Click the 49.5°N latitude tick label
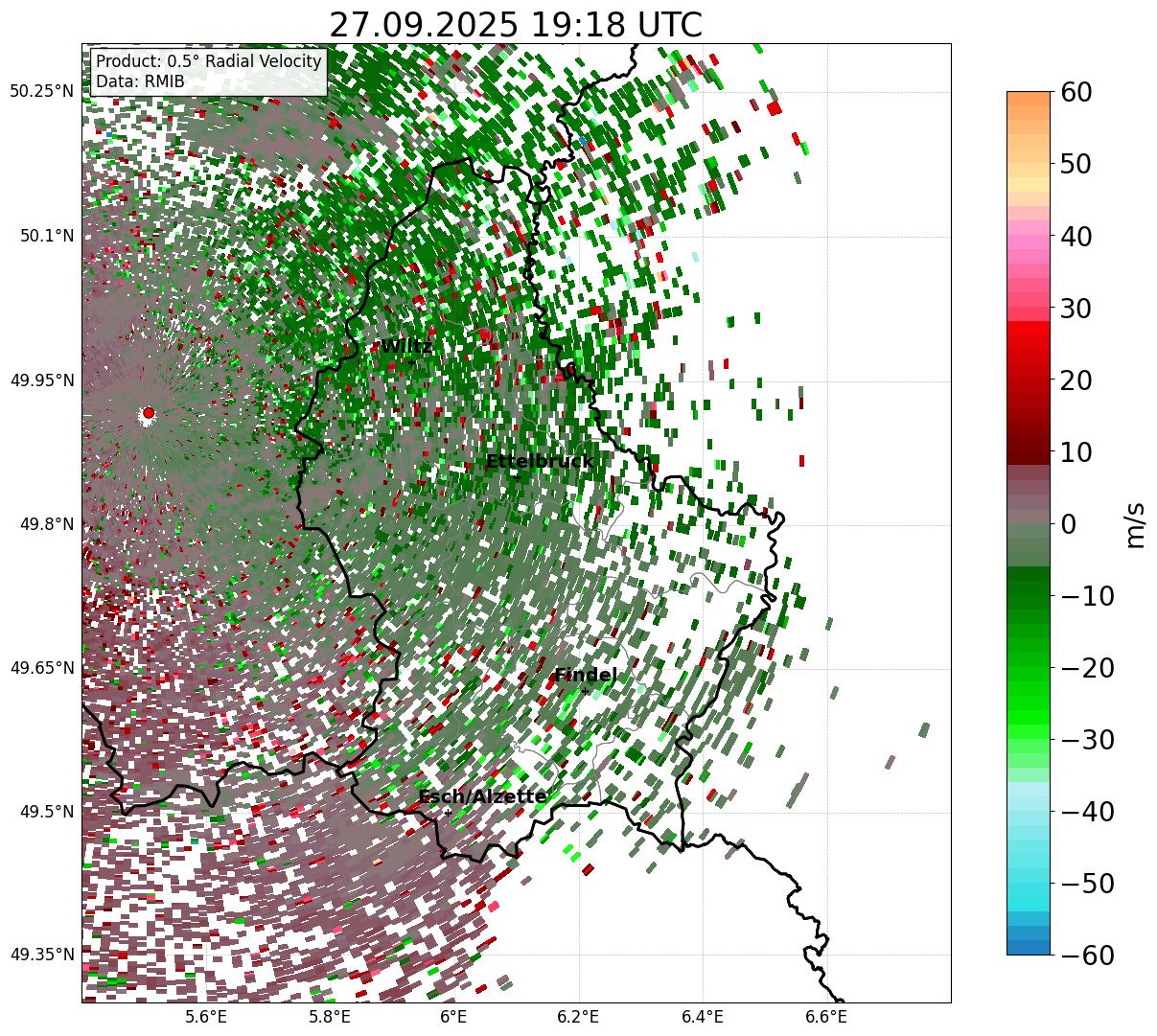The width and height of the screenshot is (1157, 1036). 46,812
